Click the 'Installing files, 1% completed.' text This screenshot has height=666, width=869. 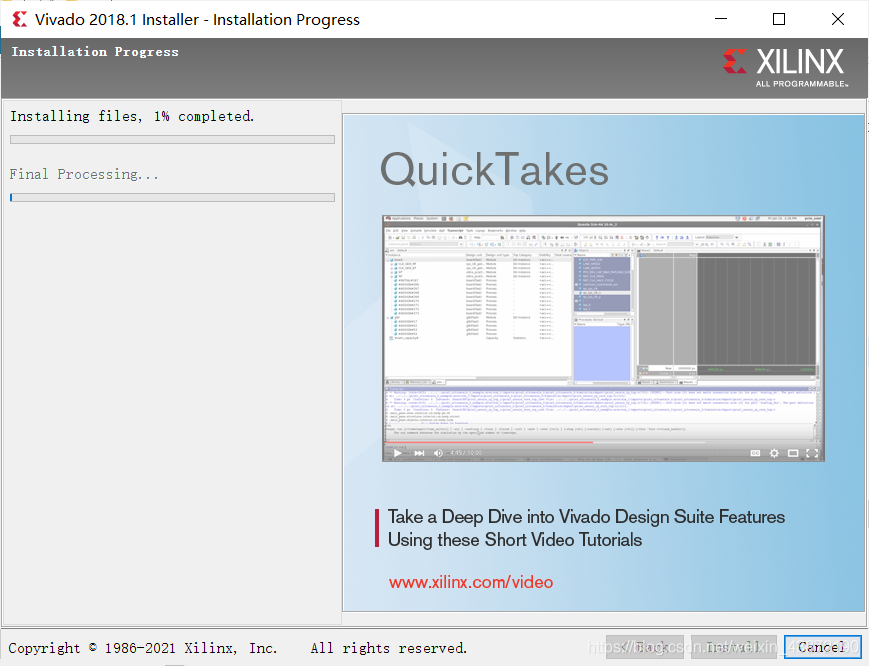(x=132, y=116)
